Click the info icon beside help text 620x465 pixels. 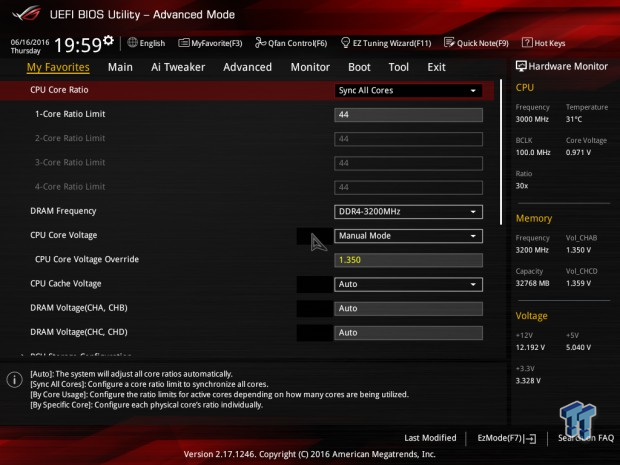(x=15, y=380)
